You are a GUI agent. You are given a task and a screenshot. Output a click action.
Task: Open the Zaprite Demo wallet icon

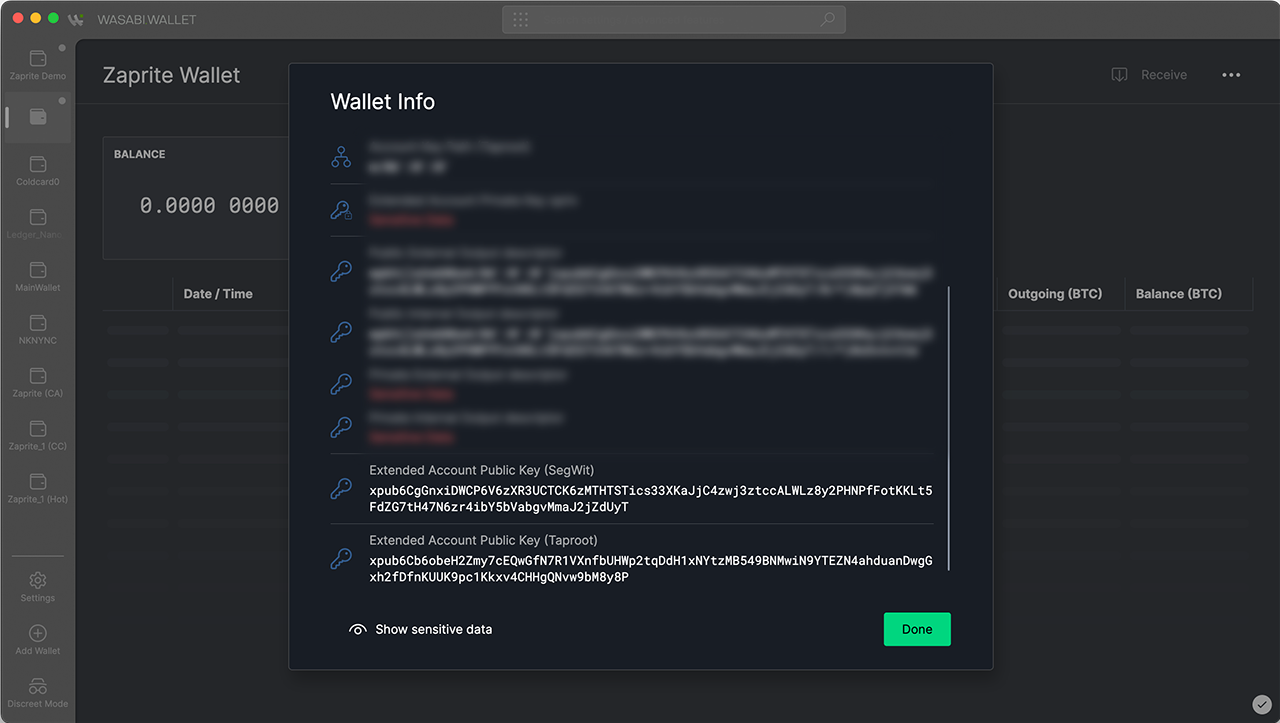coord(38,59)
